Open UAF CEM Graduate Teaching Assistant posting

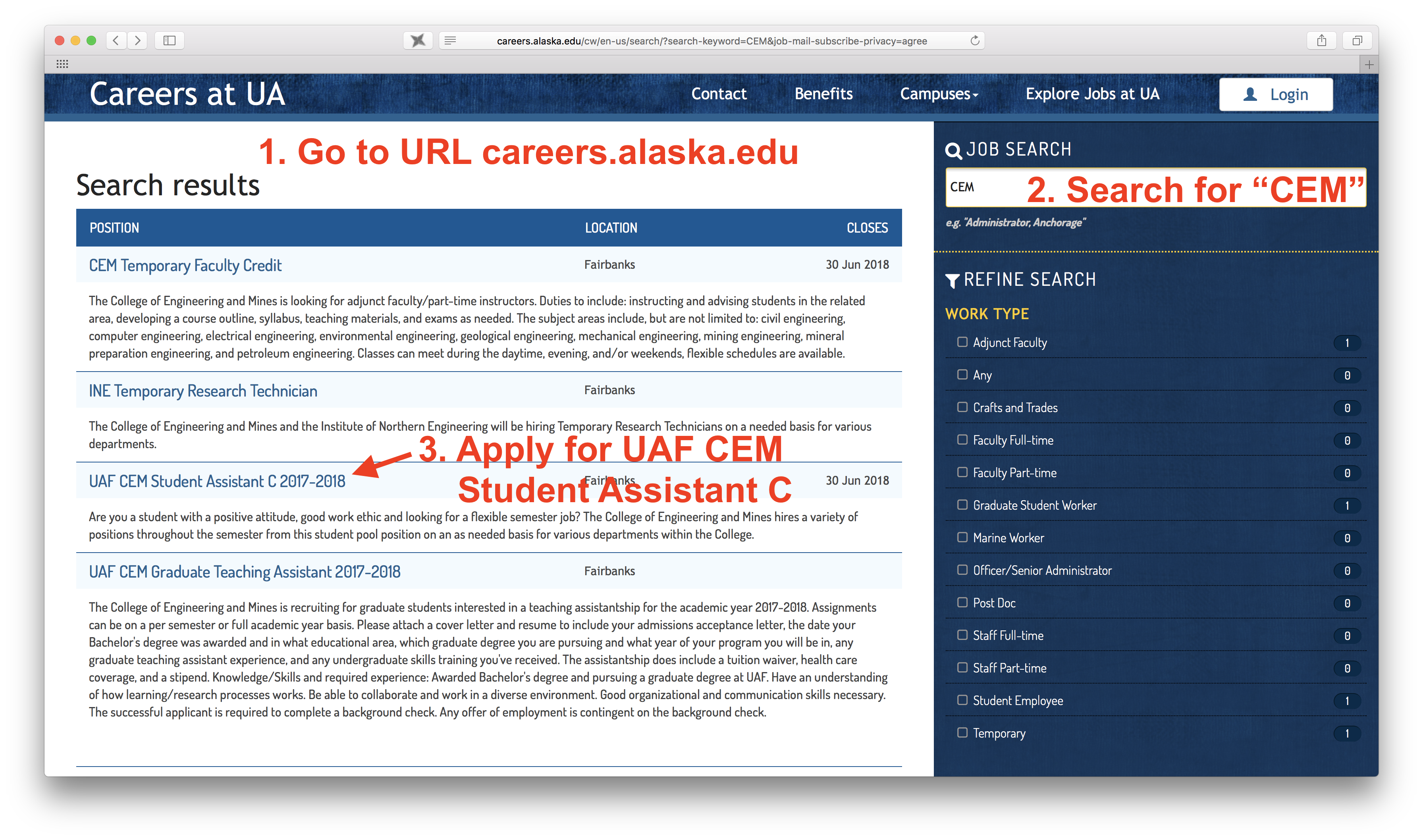245,572
